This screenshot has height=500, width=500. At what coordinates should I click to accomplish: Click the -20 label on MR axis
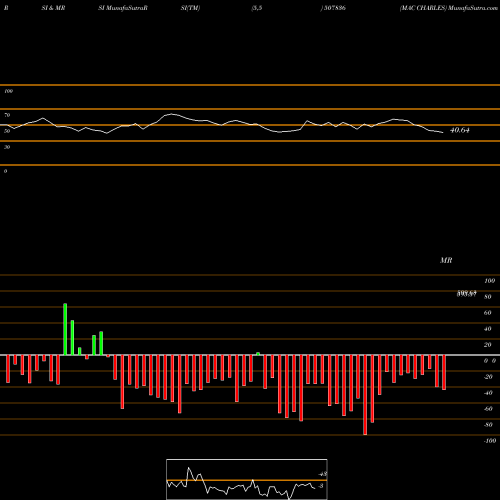tap(488, 377)
